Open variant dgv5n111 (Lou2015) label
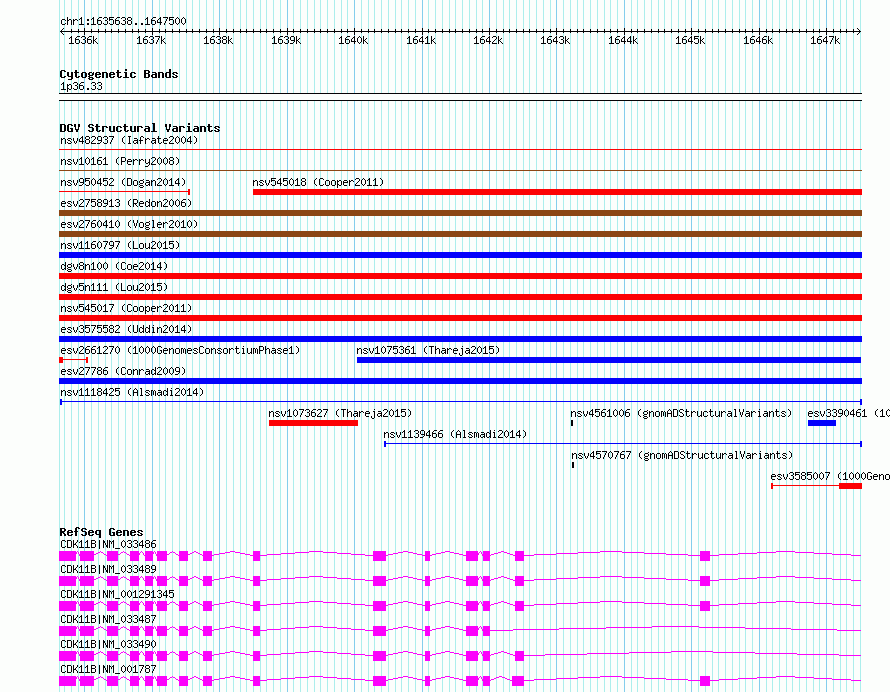Viewport: 890px width, 692px height. [x=114, y=287]
